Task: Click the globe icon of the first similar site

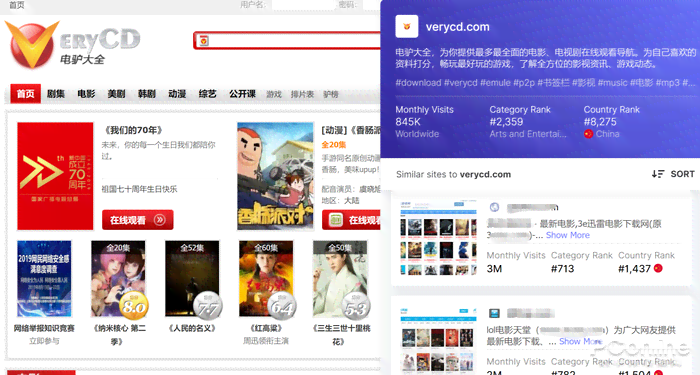Action: pyautogui.click(x=494, y=207)
